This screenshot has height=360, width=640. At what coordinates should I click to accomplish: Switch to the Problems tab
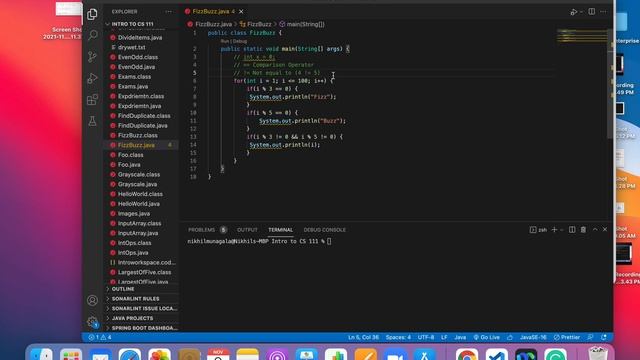click(x=201, y=230)
